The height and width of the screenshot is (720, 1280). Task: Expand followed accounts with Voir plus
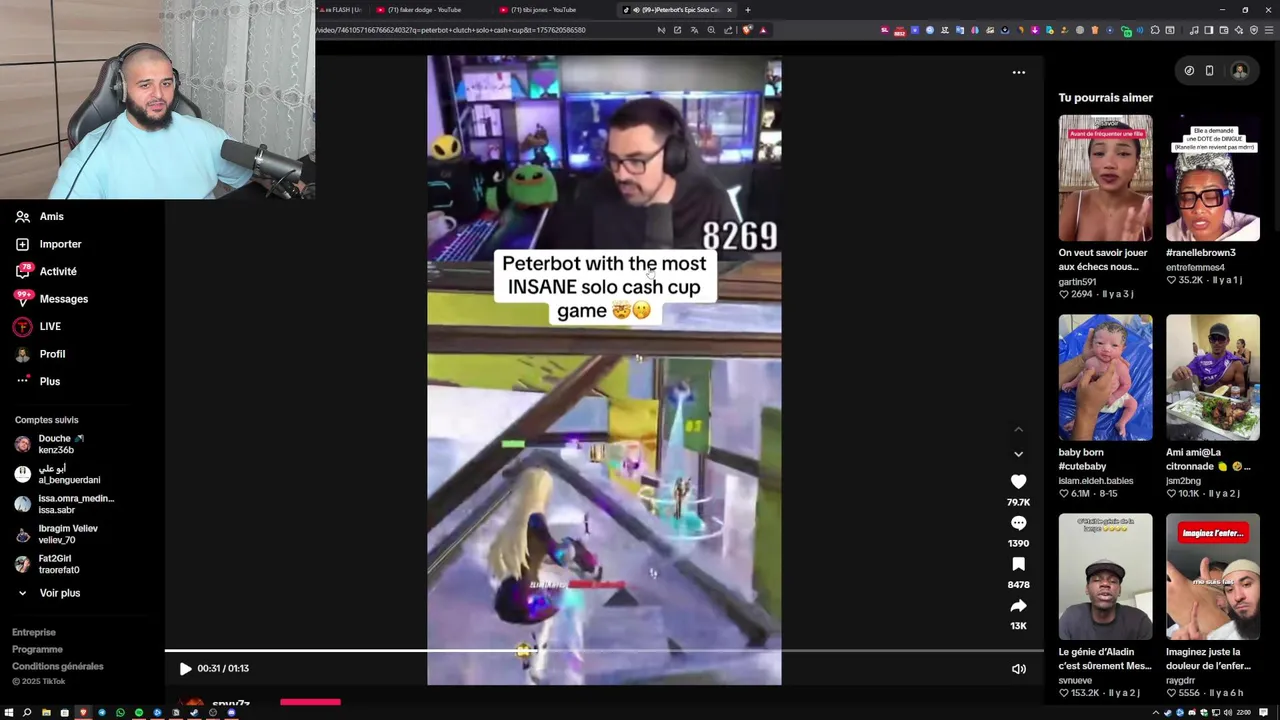(49, 593)
